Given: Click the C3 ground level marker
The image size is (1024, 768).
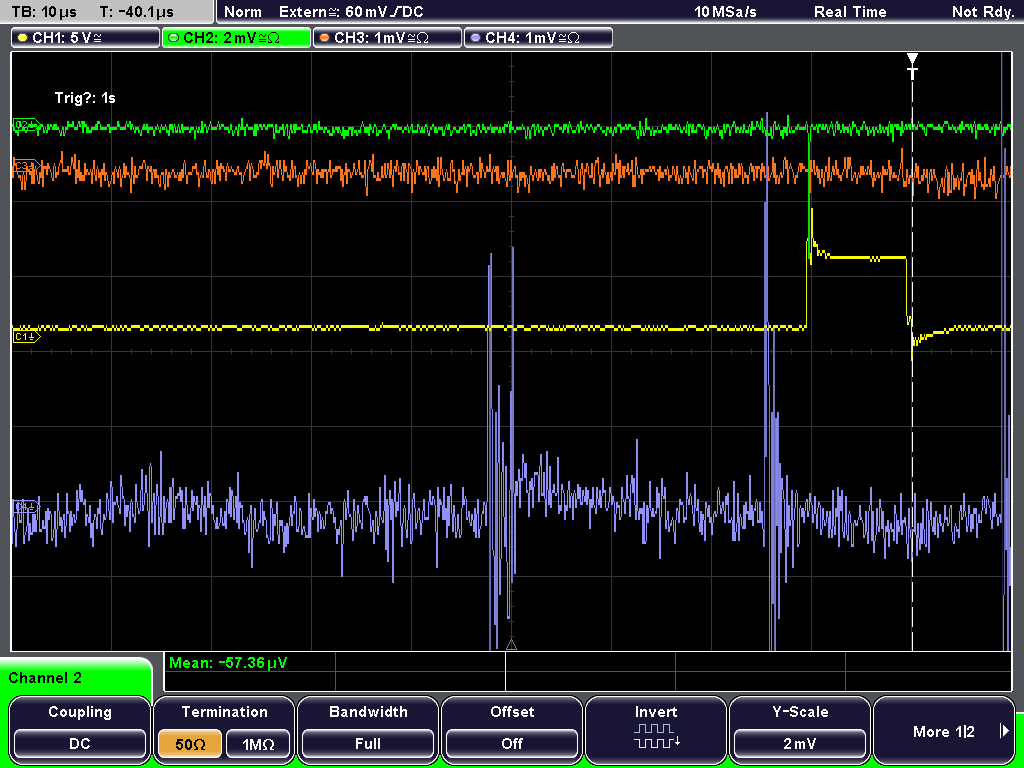Looking at the screenshot, I should [x=27, y=167].
